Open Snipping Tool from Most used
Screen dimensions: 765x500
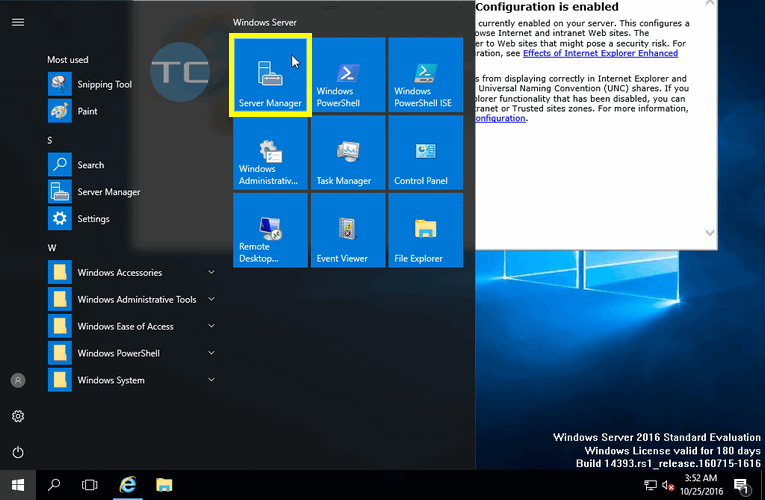click(133, 84)
